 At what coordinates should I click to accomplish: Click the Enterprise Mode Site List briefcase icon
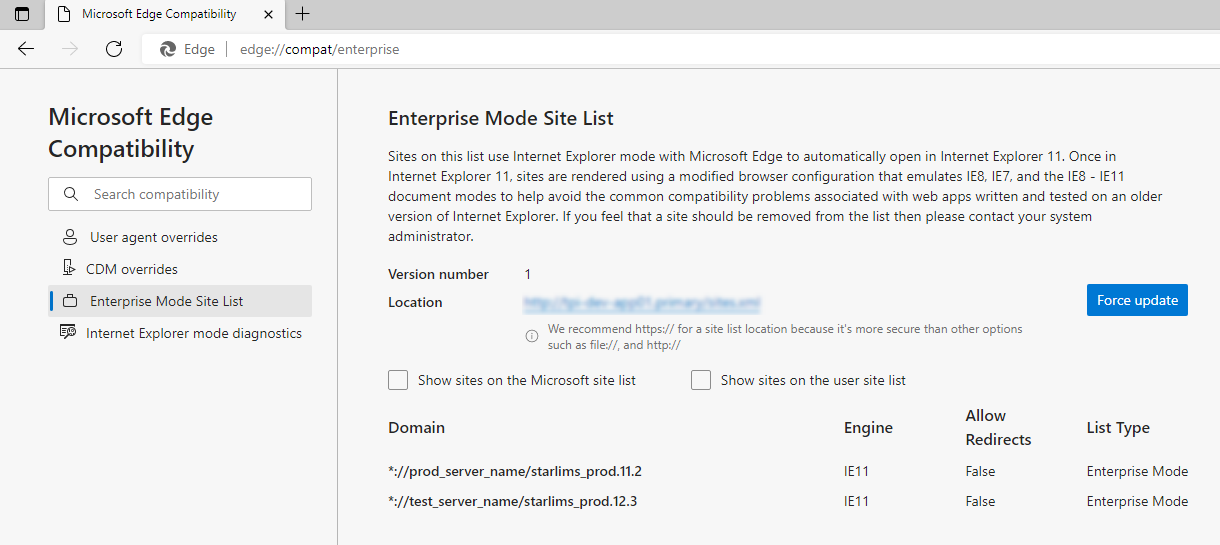70,301
